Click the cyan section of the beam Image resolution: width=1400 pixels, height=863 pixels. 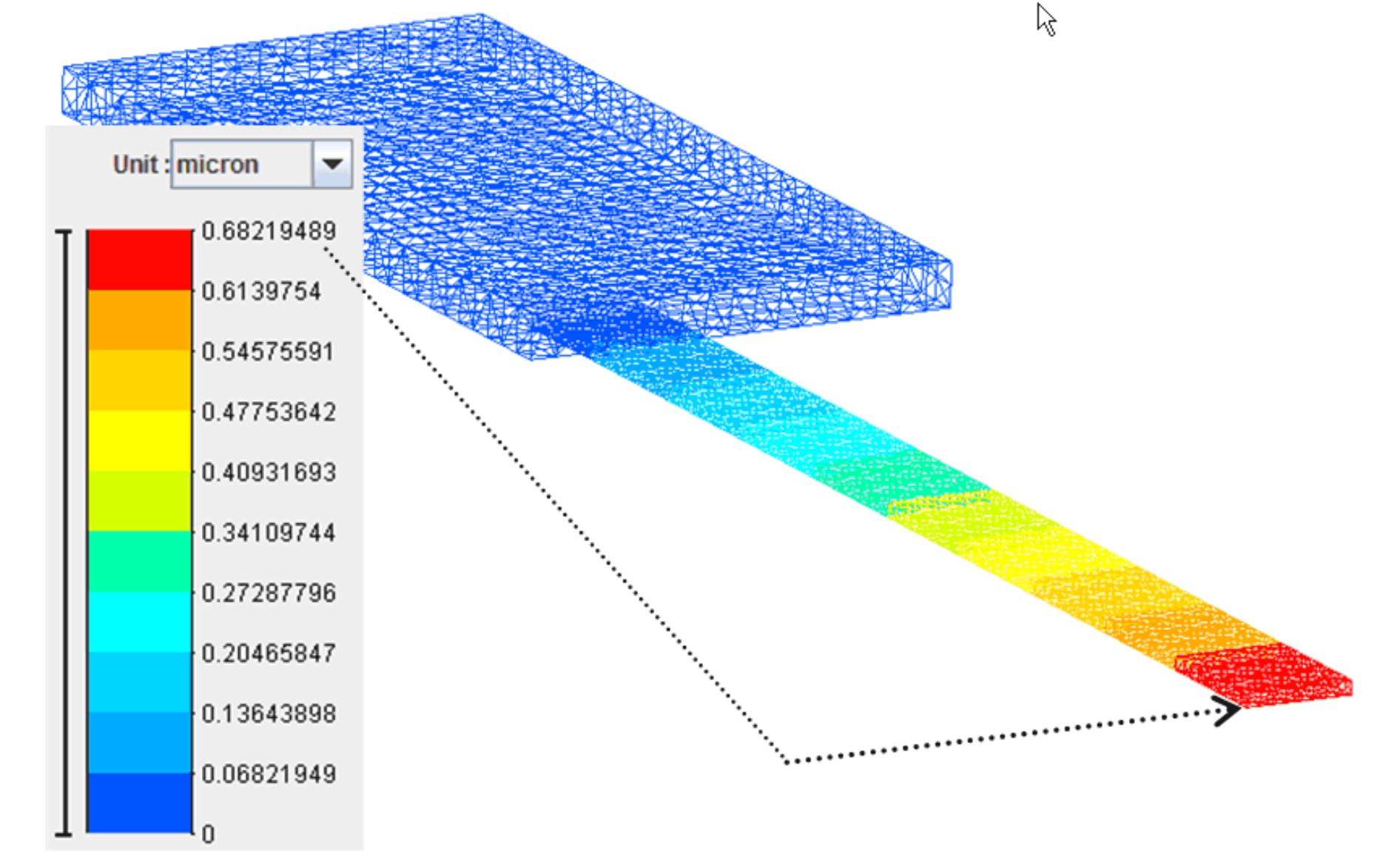click(x=740, y=400)
